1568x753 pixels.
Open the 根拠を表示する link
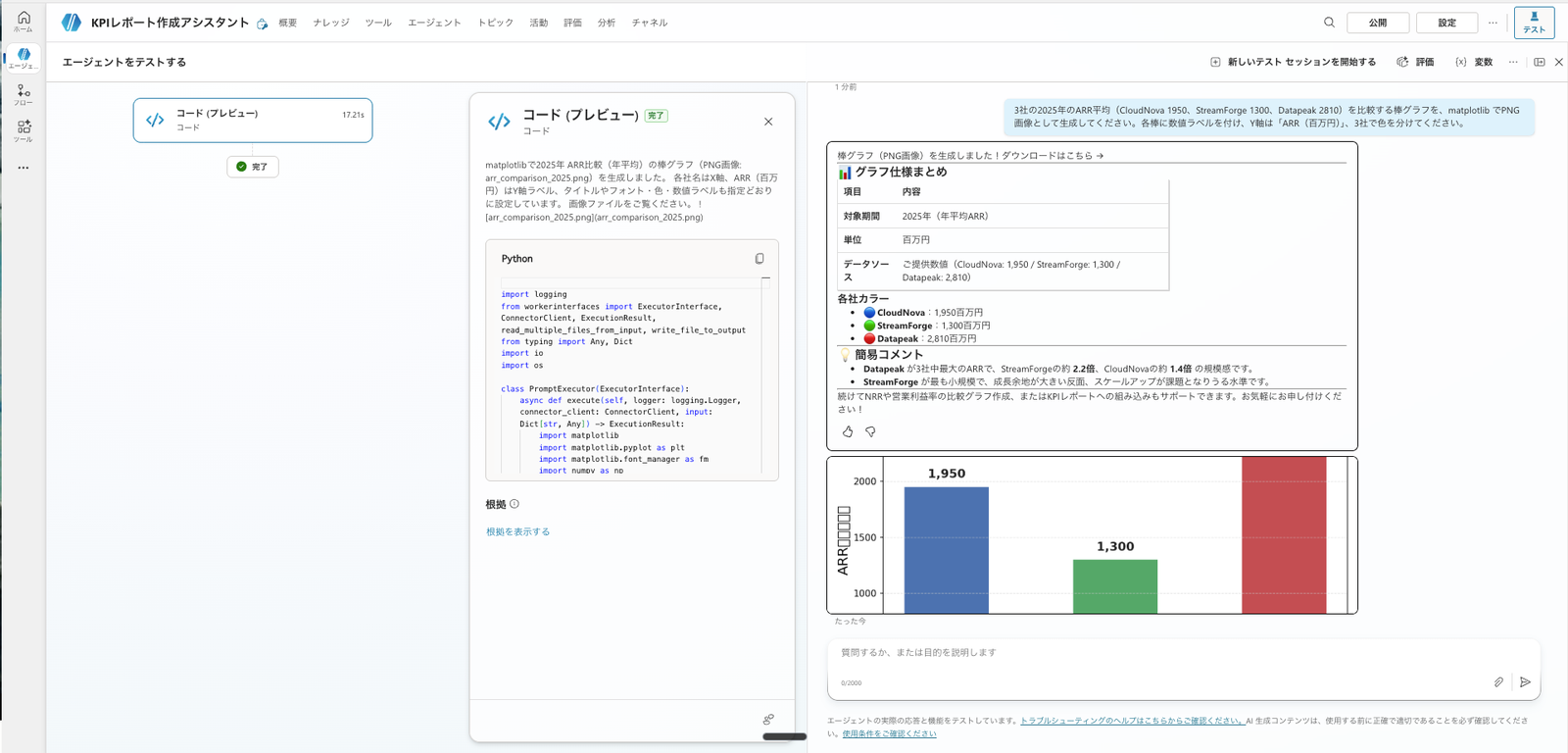518,532
